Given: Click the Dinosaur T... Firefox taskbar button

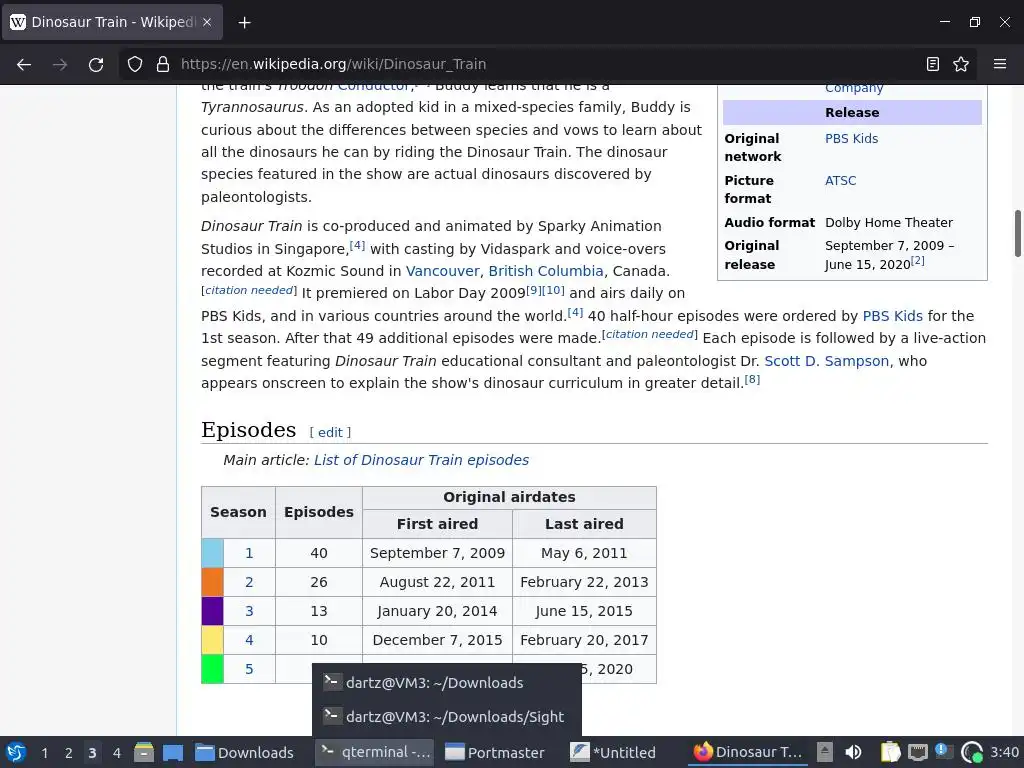Looking at the screenshot, I should coord(748,752).
